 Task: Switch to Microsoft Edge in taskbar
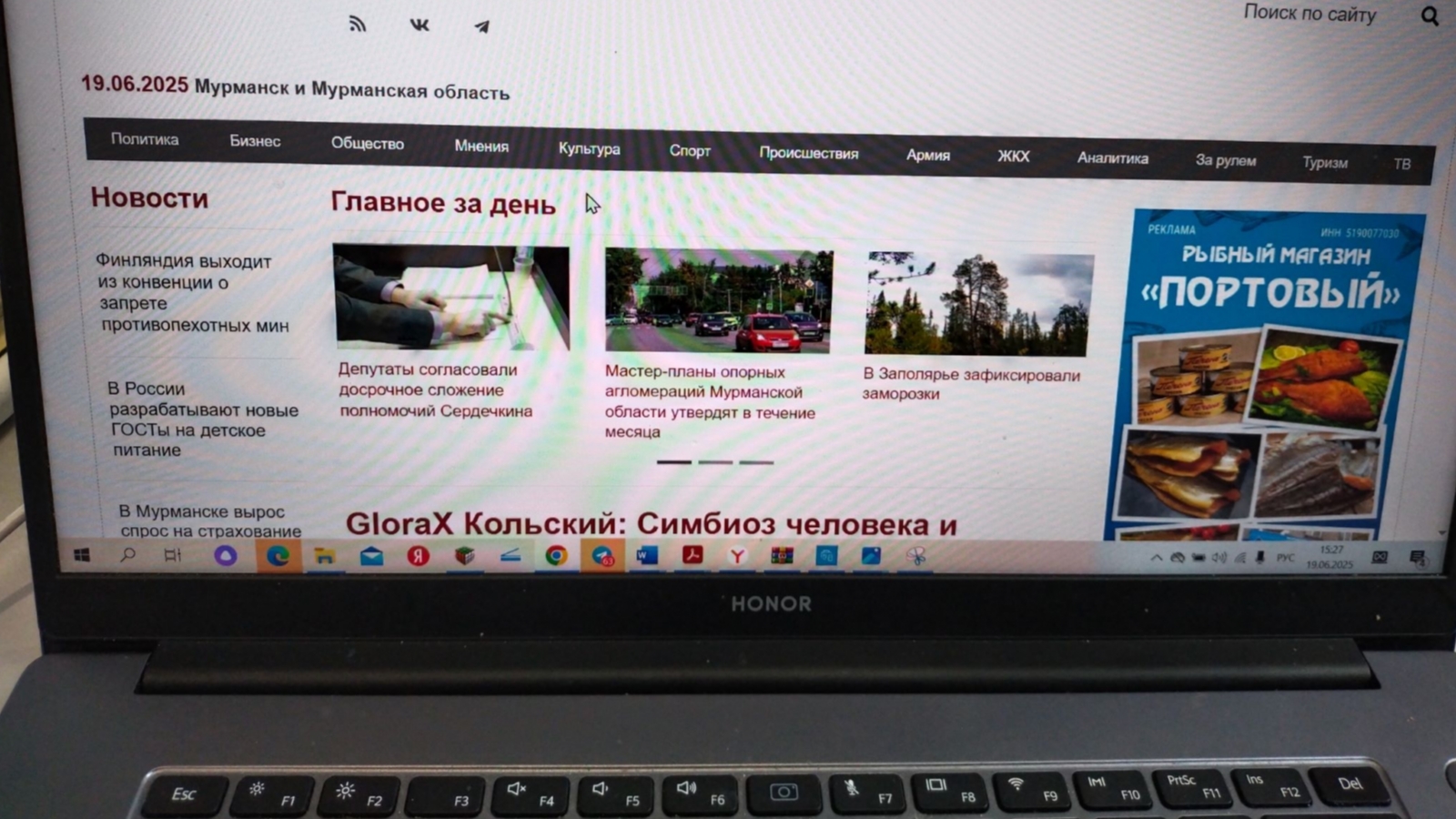[x=278, y=556]
